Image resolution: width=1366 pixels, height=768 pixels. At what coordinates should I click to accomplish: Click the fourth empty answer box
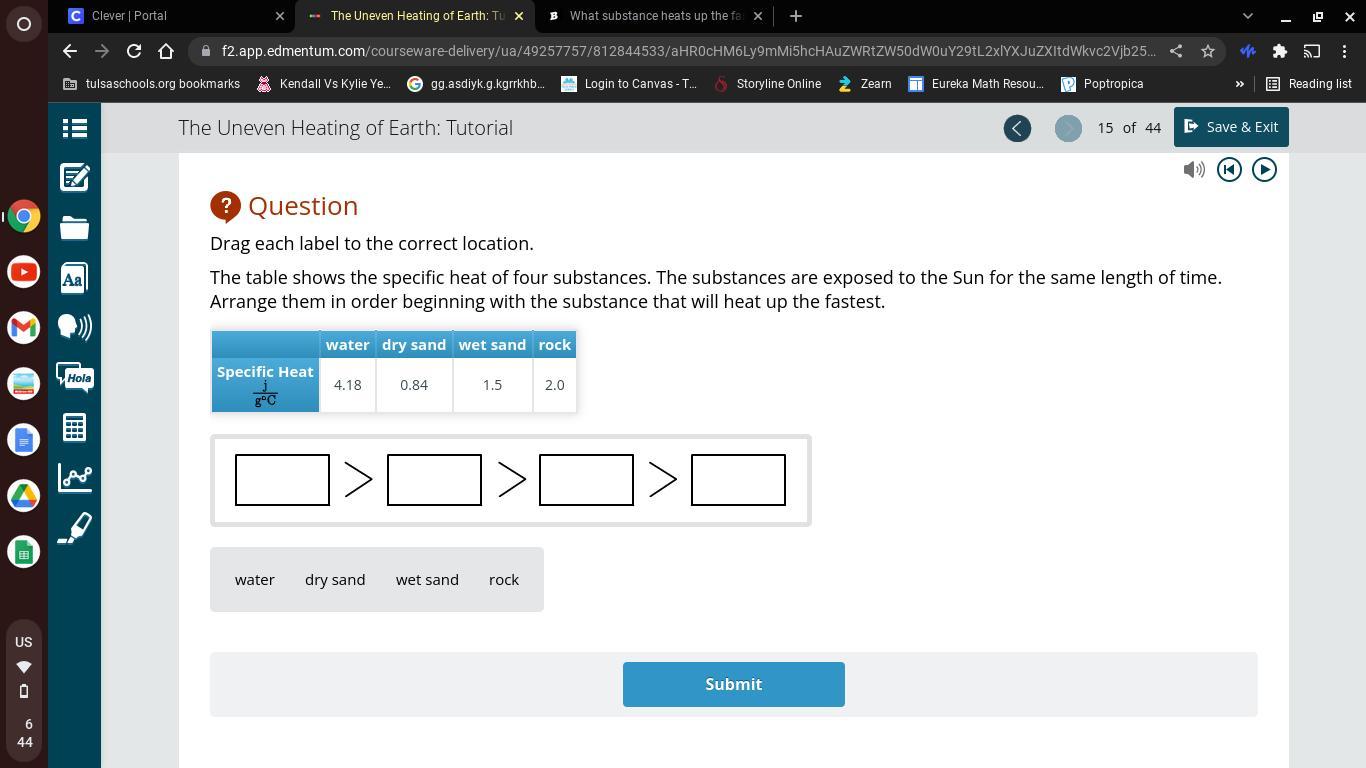738,480
